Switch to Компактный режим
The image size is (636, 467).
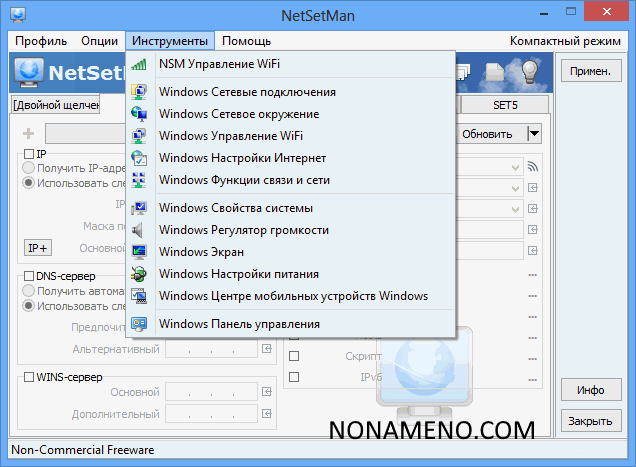coord(566,41)
